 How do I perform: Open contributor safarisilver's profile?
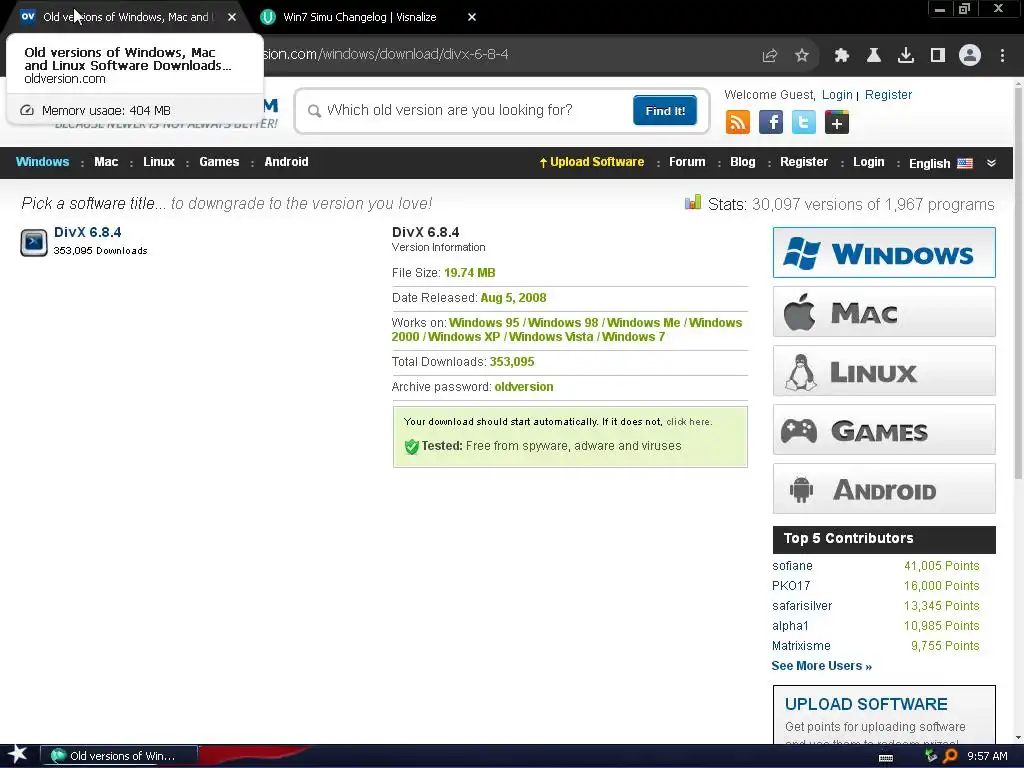(x=802, y=606)
